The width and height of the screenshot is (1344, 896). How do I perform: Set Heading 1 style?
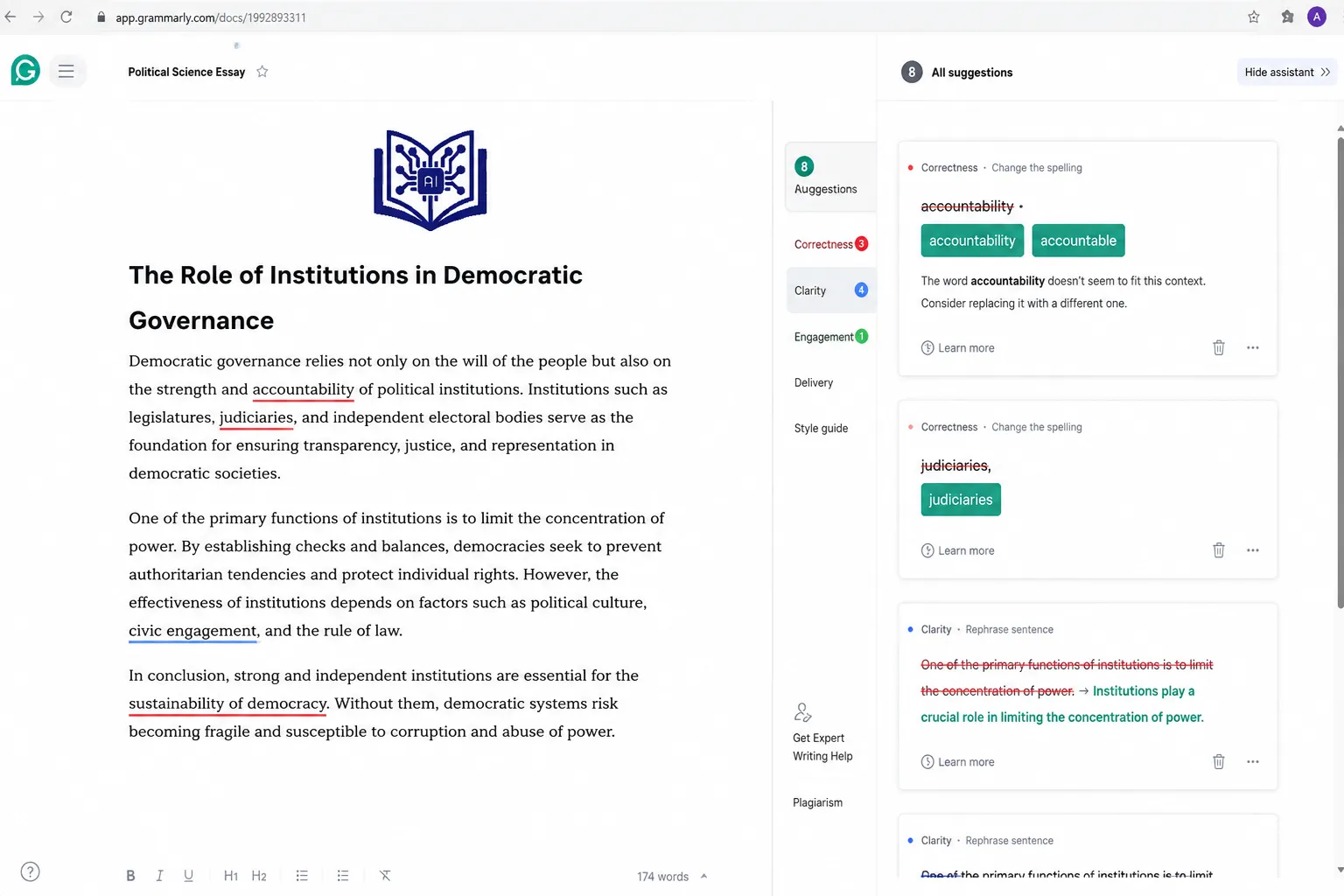[231, 875]
